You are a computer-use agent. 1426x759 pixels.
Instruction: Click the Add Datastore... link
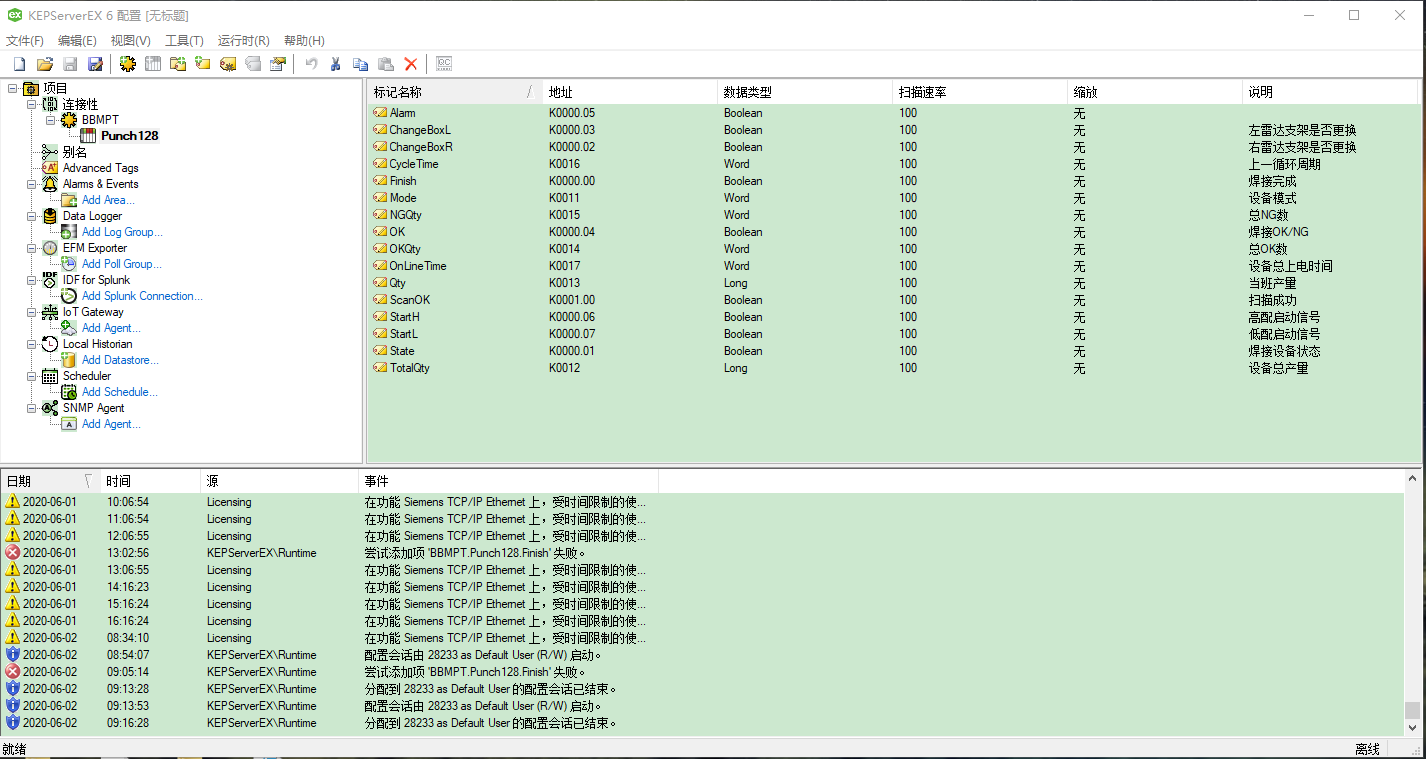120,360
